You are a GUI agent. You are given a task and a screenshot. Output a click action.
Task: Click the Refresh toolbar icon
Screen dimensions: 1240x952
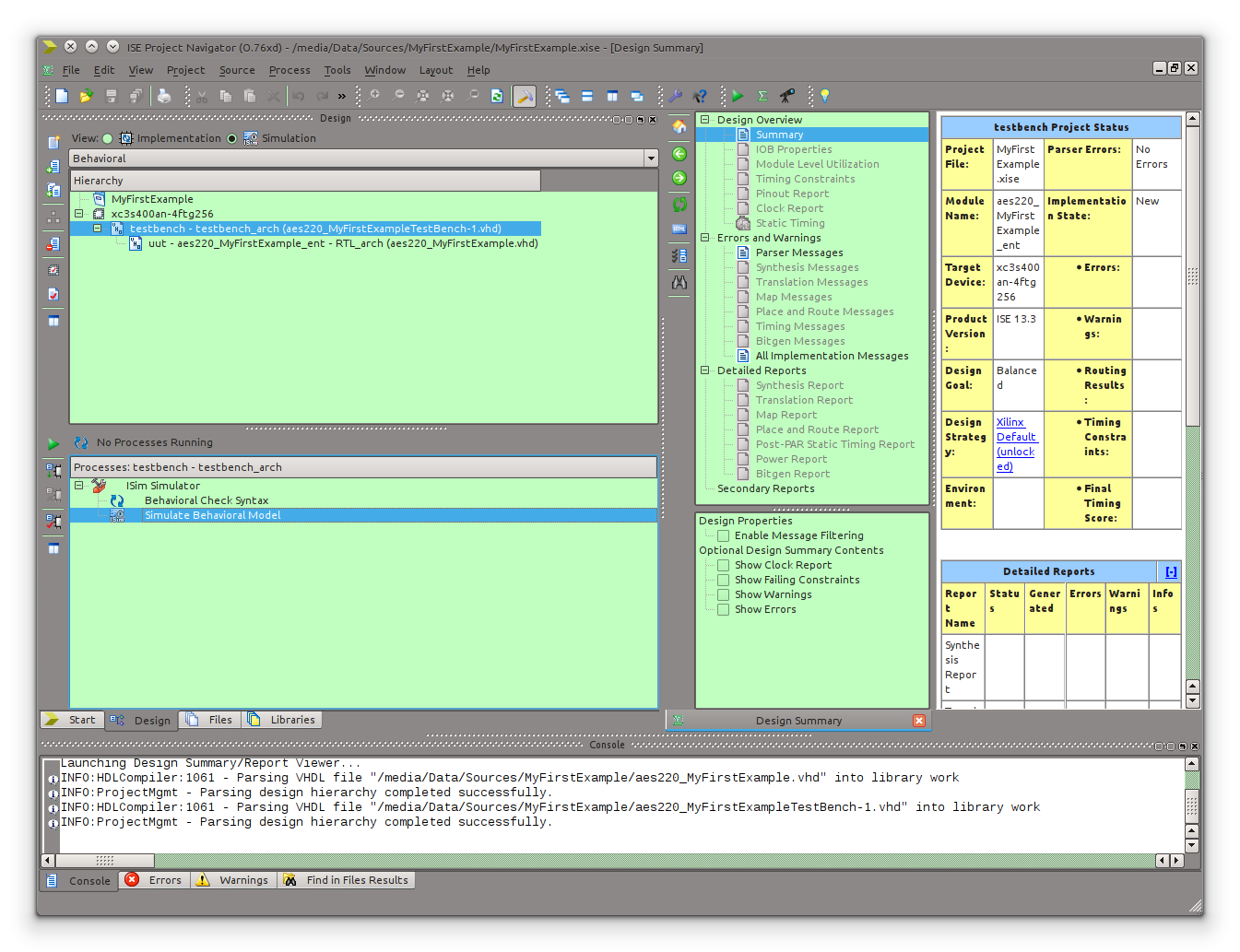[497, 96]
